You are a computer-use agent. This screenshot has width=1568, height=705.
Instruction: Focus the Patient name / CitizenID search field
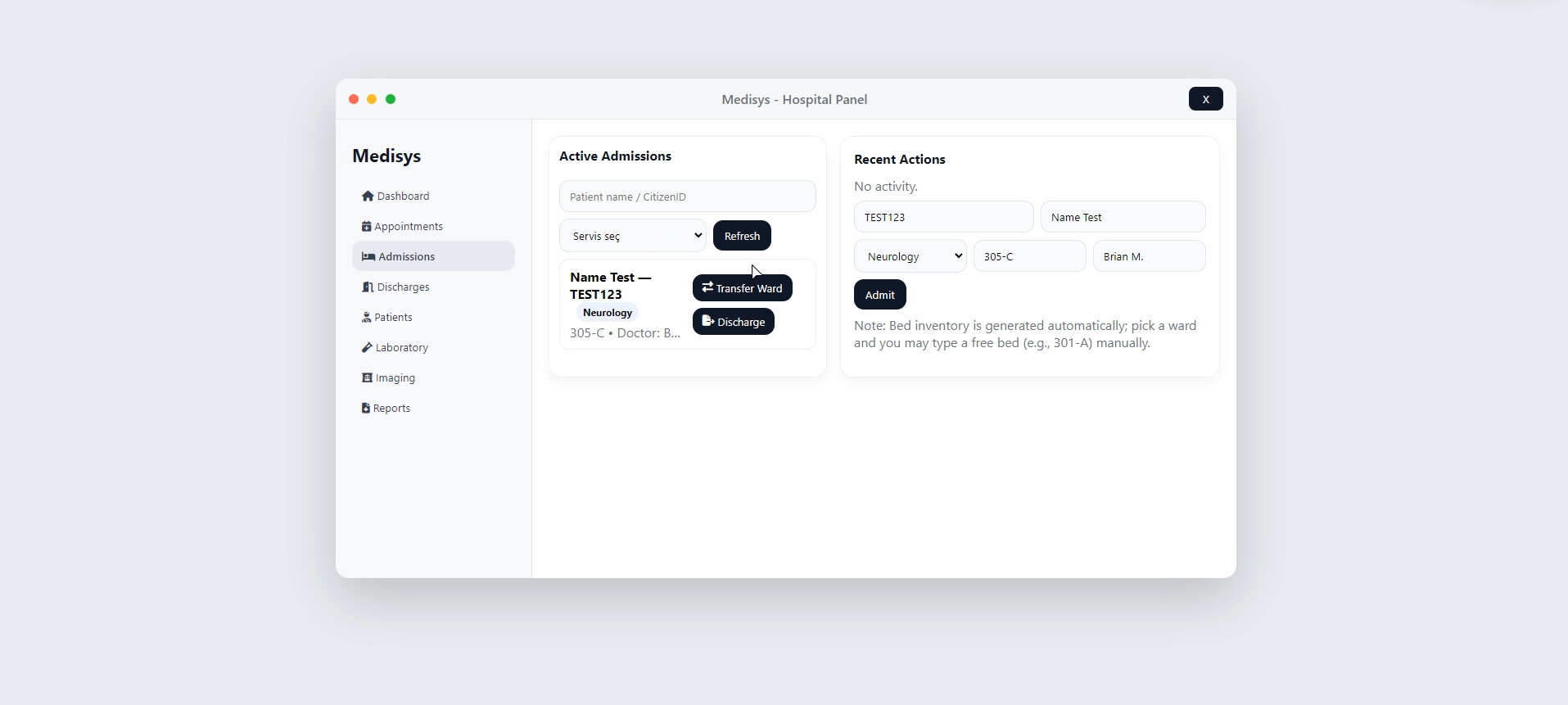(x=688, y=197)
